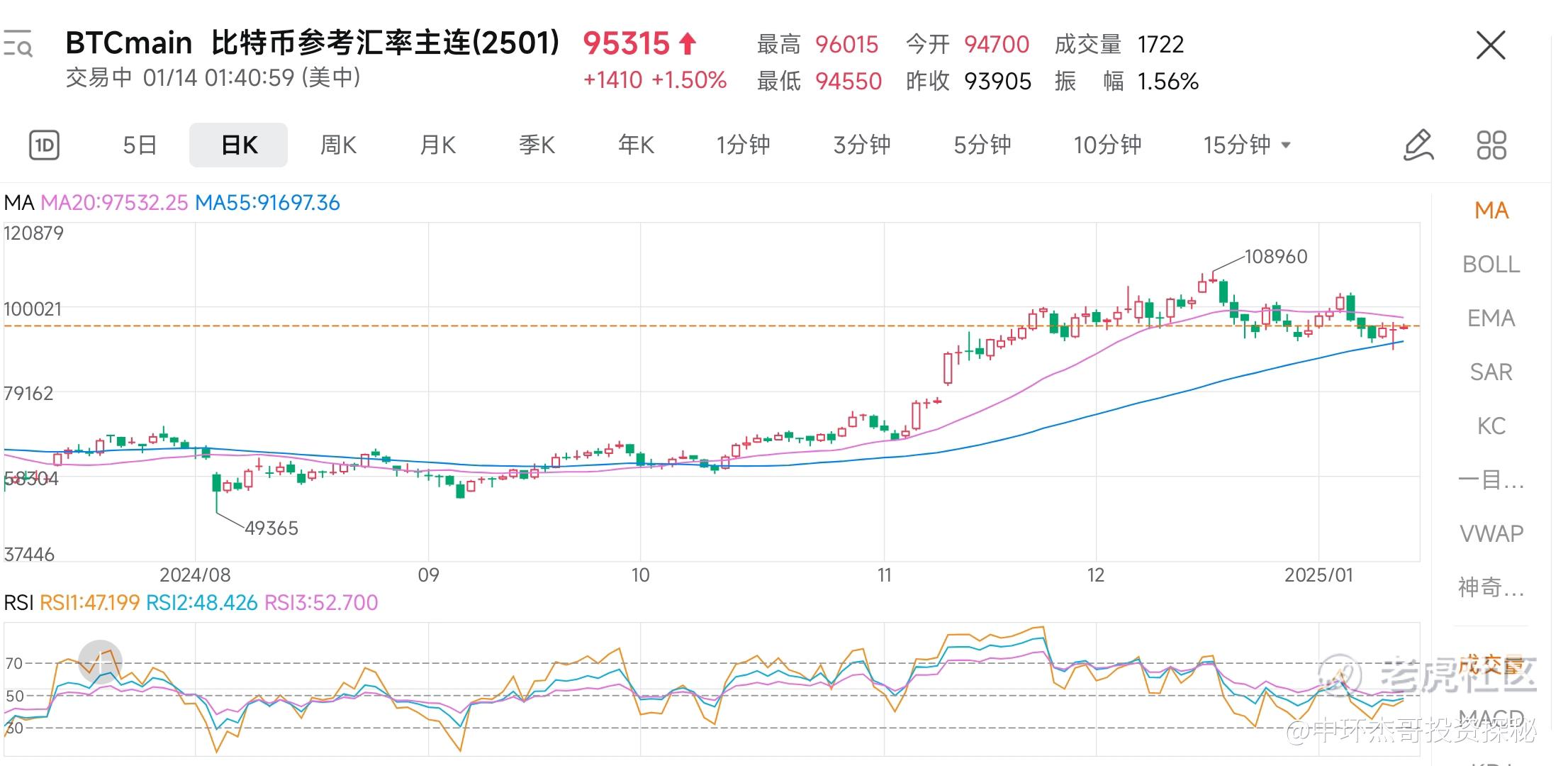The width and height of the screenshot is (1568, 766).
Task: Select the 周K weekly candlestick tab
Action: pyautogui.click(x=338, y=145)
